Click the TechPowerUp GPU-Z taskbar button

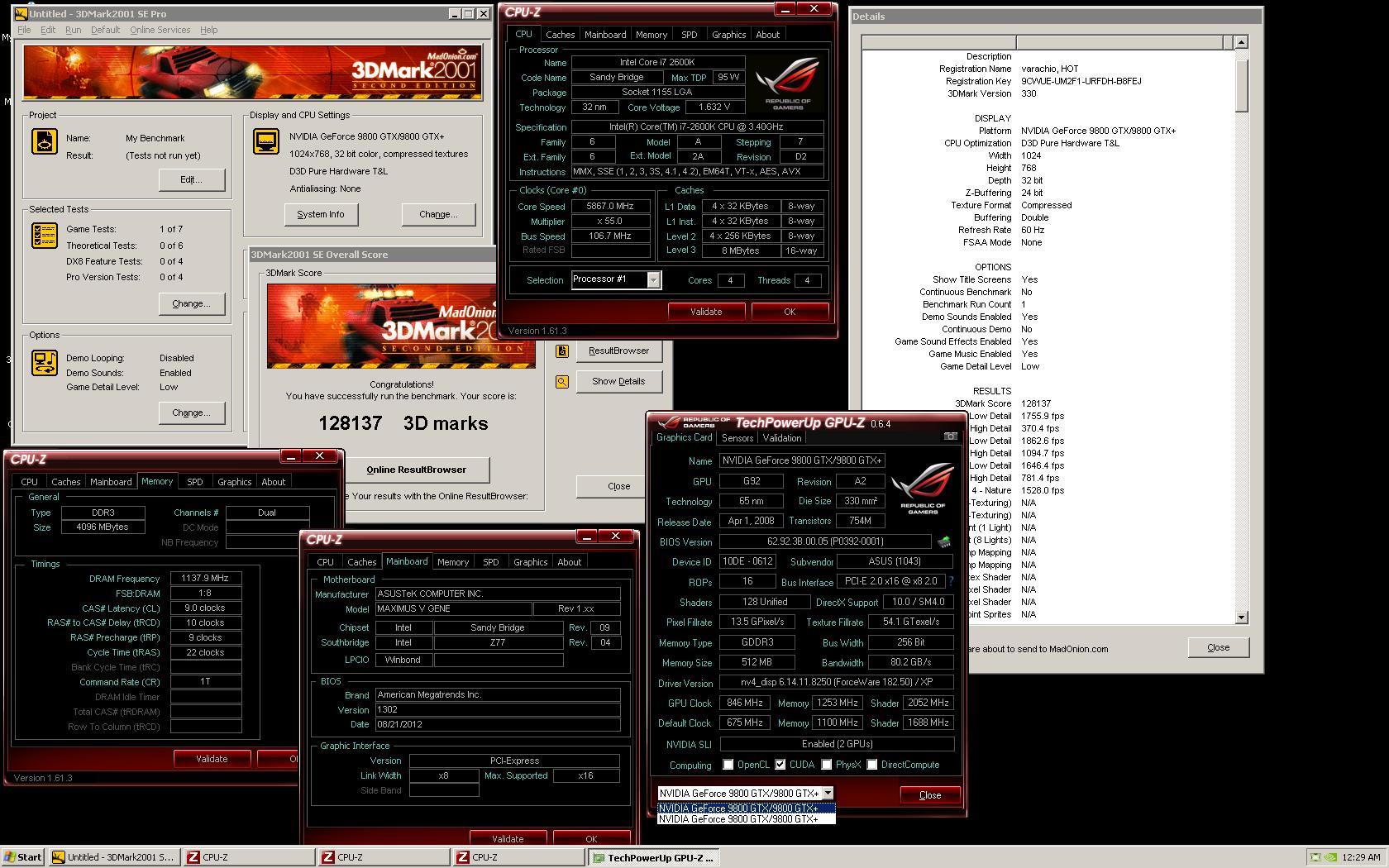coord(654,857)
